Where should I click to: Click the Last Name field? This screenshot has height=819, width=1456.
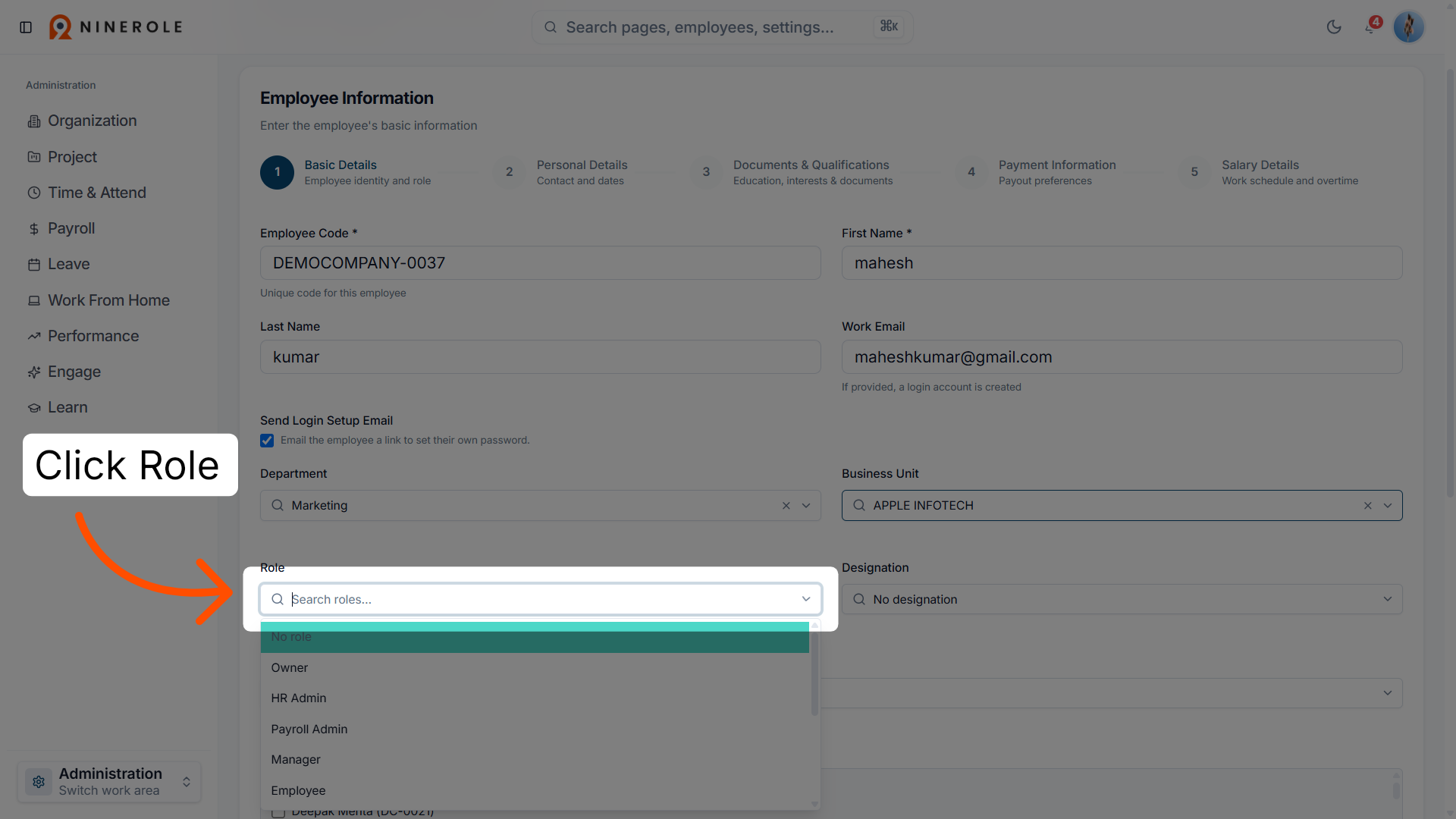(540, 357)
